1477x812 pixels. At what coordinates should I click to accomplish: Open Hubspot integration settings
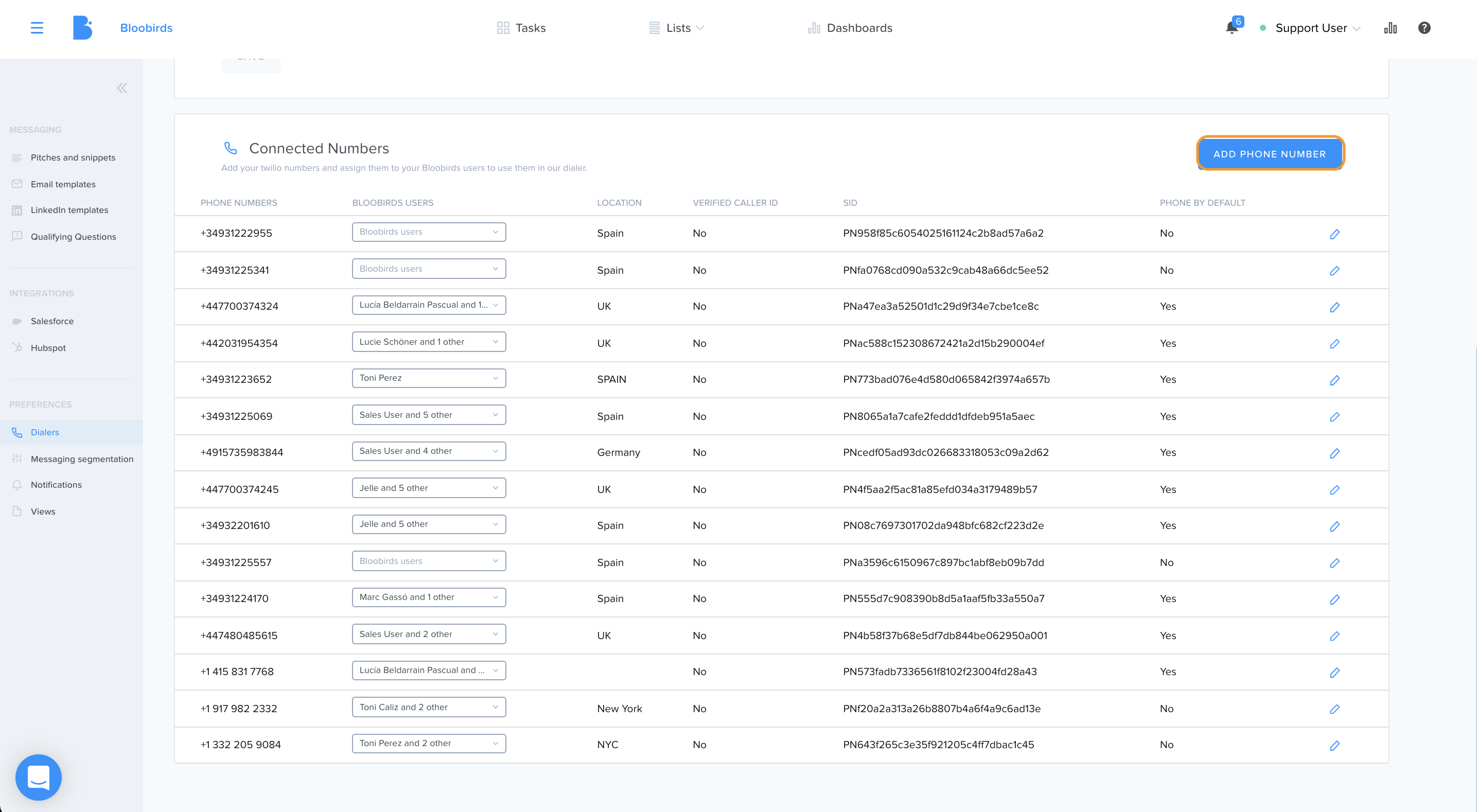[48, 347]
